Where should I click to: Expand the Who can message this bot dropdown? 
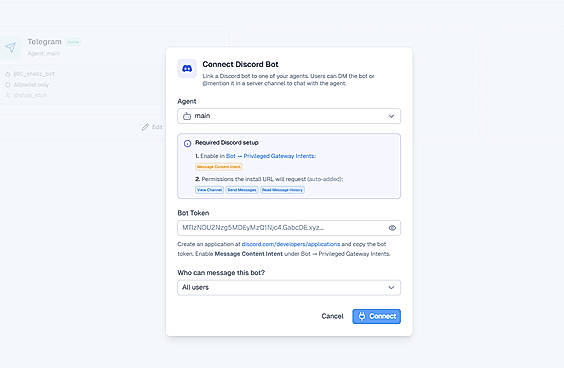click(289, 288)
